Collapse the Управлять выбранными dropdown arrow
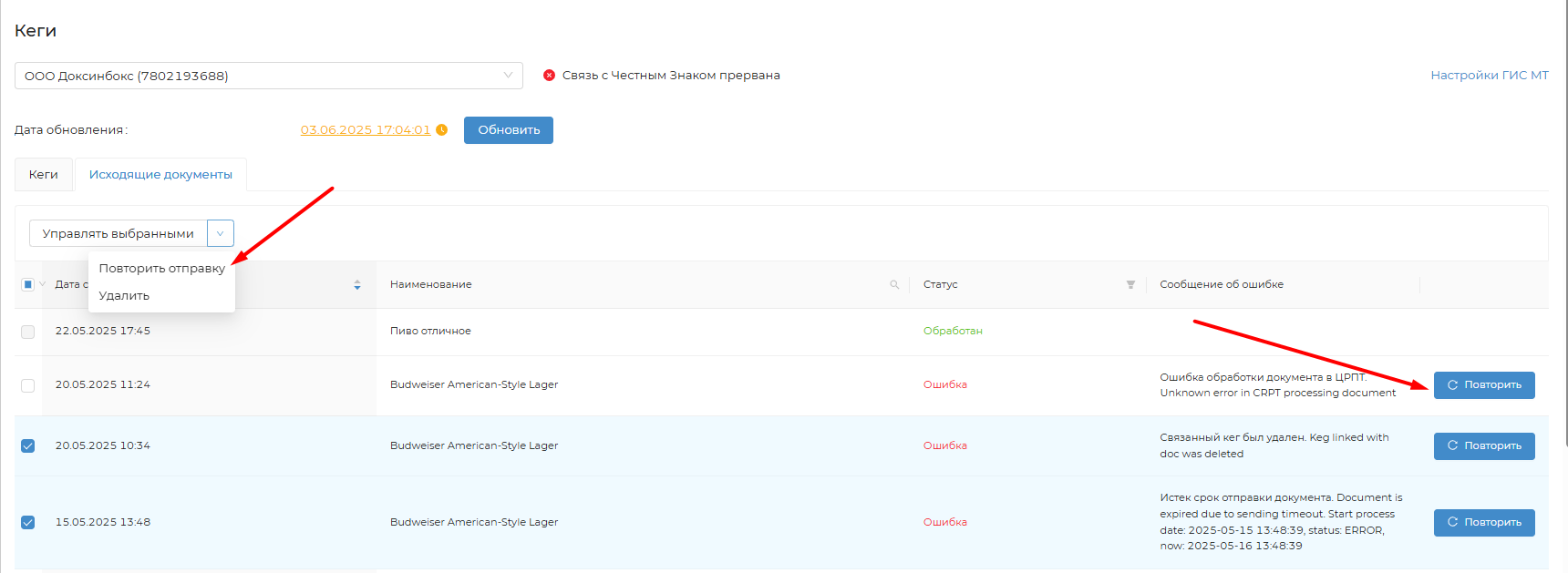 (x=220, y=234)
